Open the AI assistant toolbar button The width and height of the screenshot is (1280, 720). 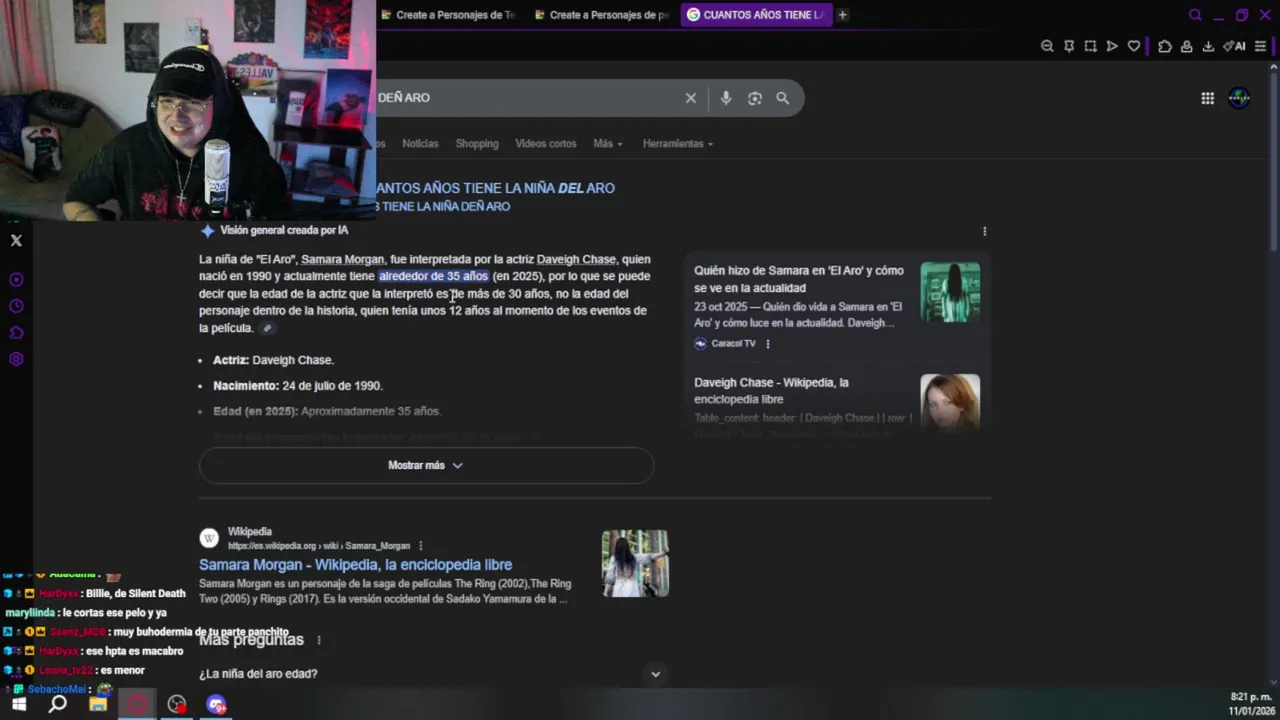click(x=1235, y=46)
